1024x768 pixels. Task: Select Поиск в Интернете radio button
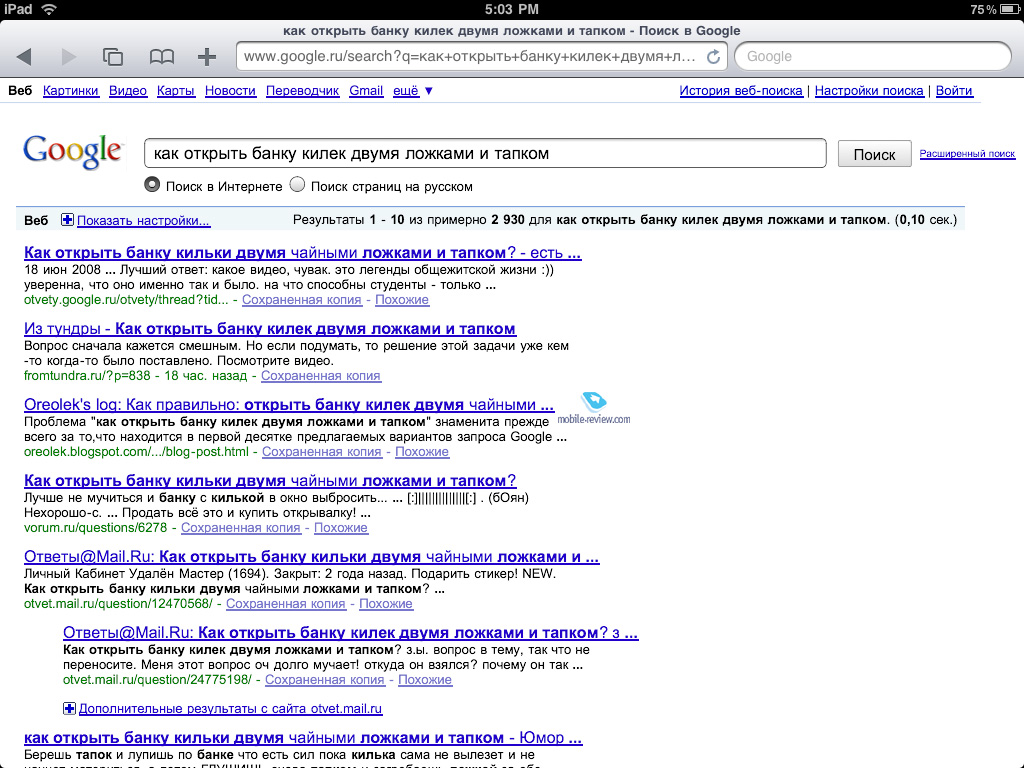152,185
